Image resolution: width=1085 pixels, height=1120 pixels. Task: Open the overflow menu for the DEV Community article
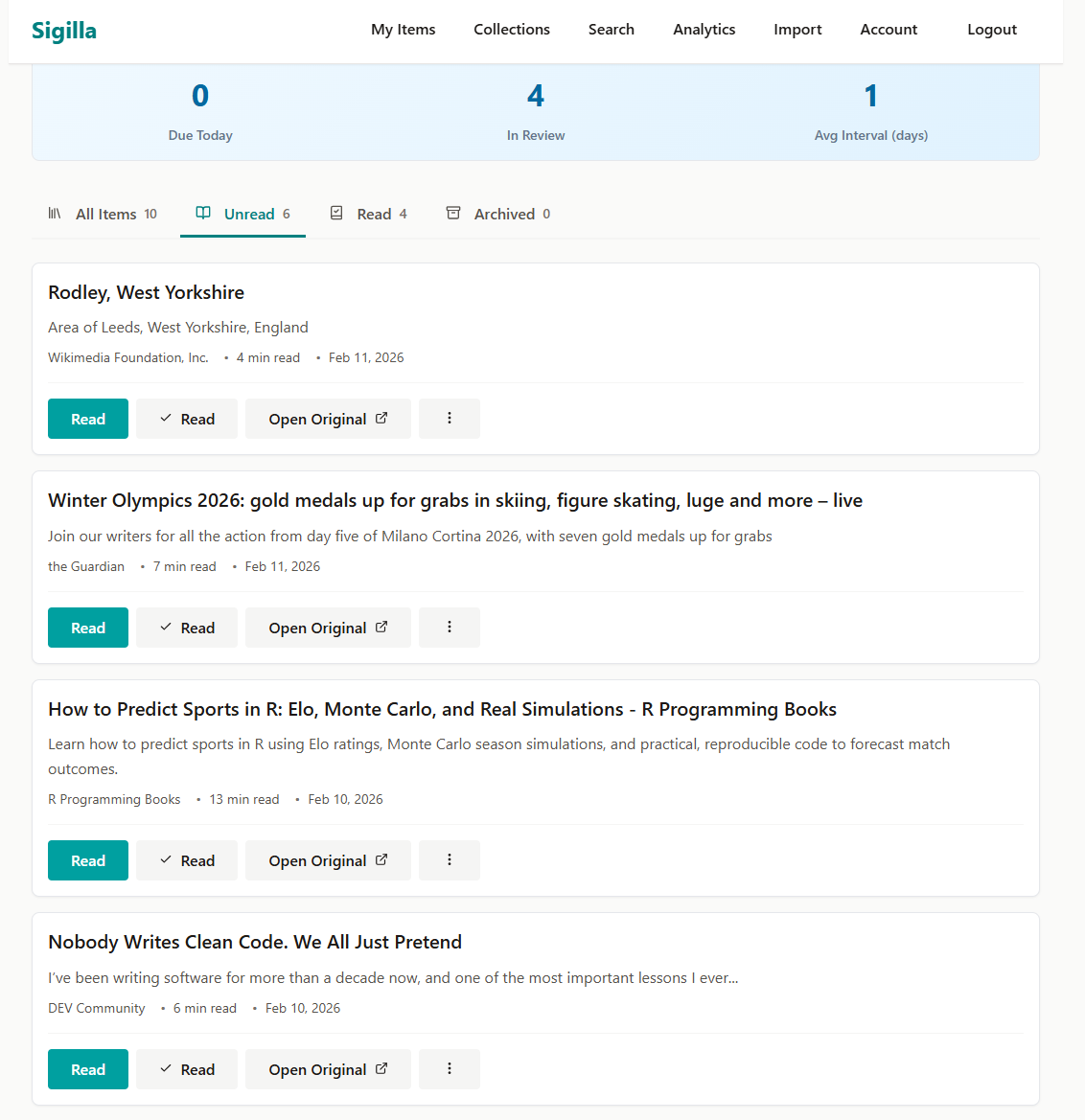450,1069
